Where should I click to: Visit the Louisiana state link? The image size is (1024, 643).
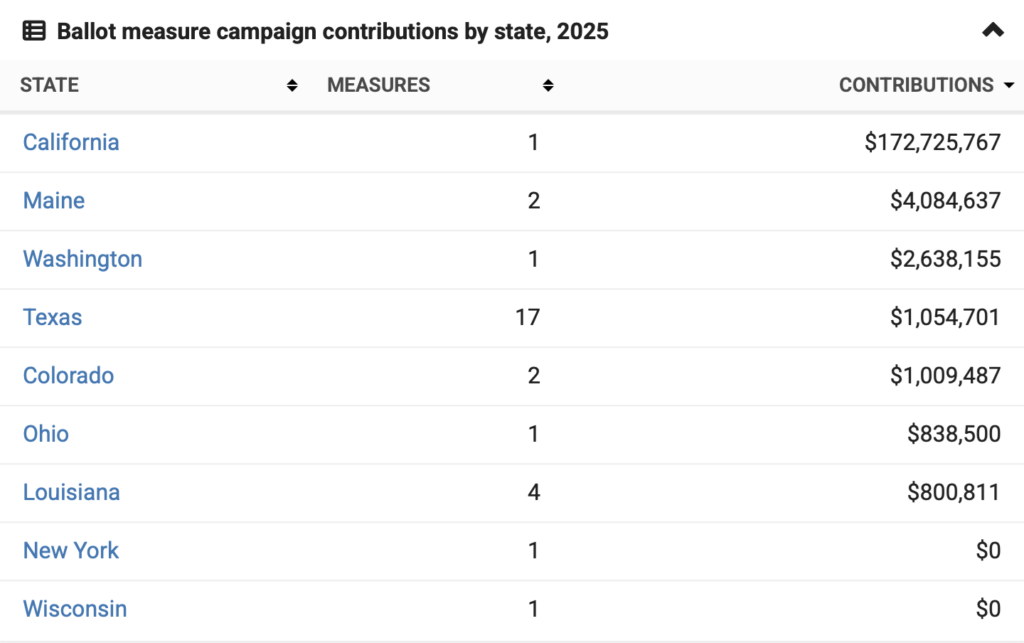point(72,492)
